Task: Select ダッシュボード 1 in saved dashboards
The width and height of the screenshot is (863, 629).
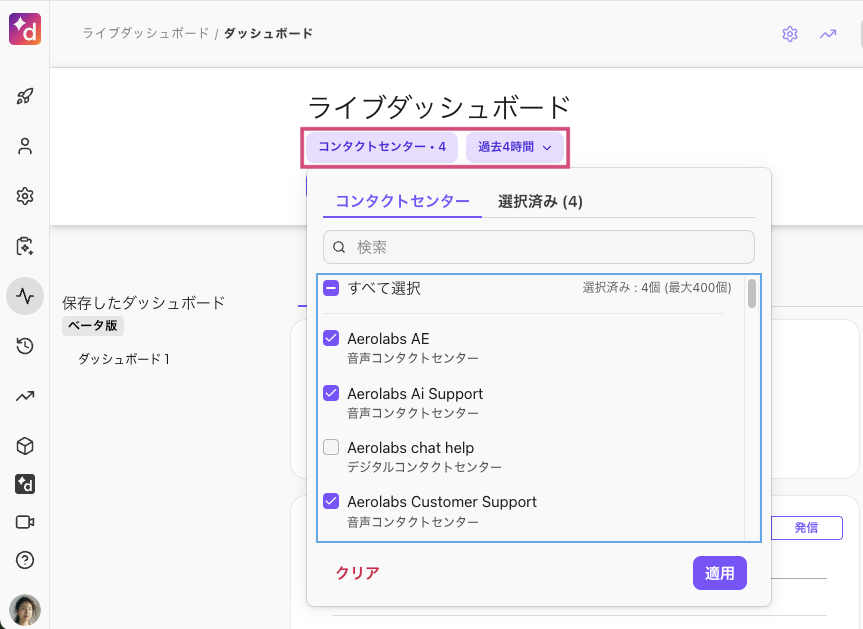Action: click(124, 359)
